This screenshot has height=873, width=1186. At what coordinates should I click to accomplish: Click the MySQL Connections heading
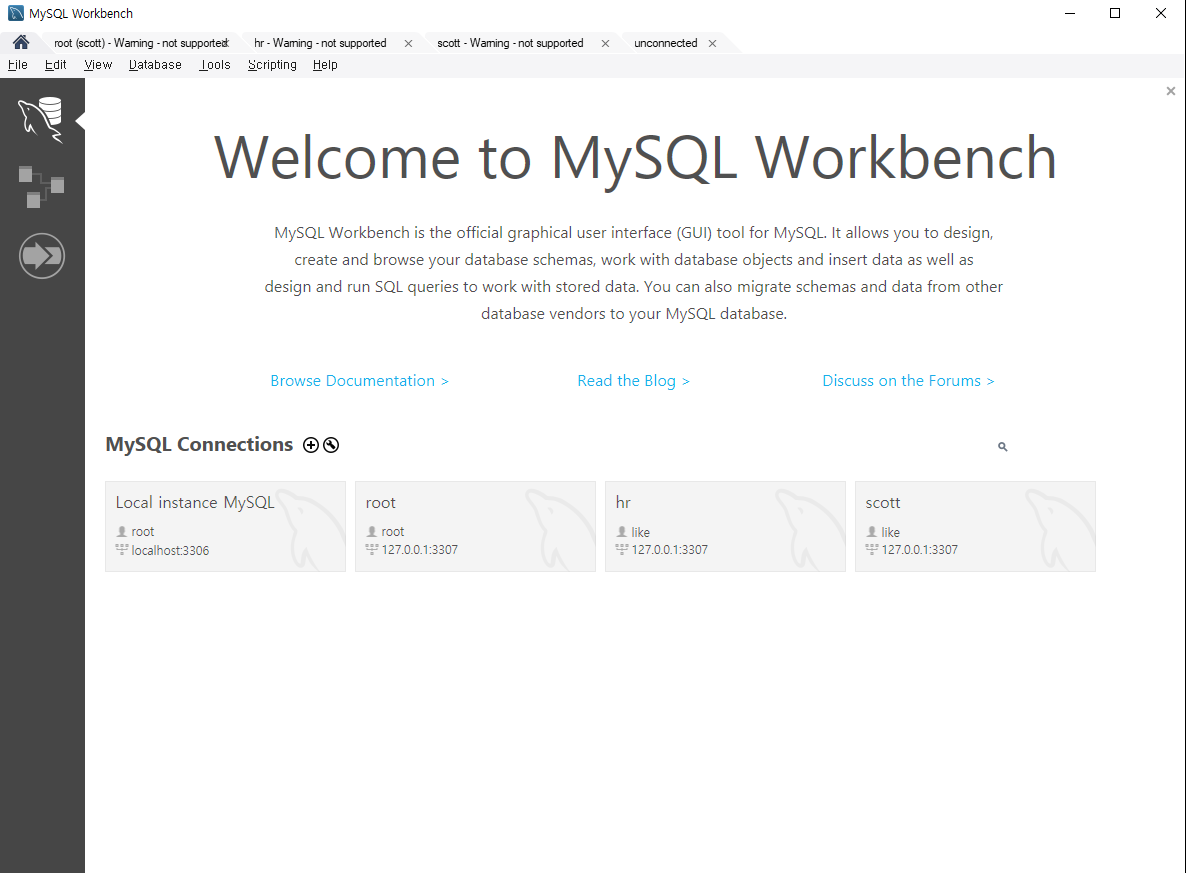(199, 444)
